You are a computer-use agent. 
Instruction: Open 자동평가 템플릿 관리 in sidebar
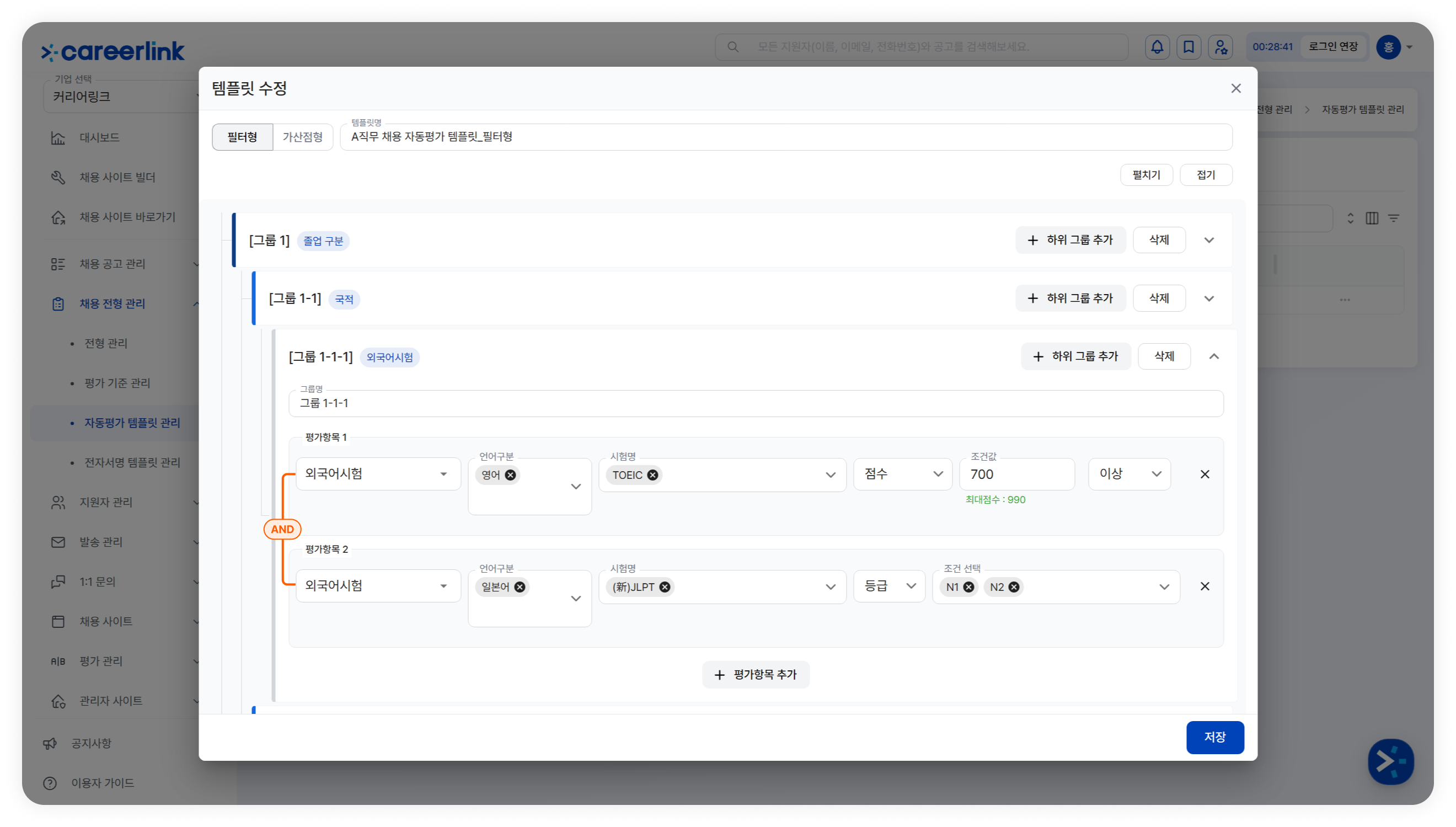tap(132, 423)
